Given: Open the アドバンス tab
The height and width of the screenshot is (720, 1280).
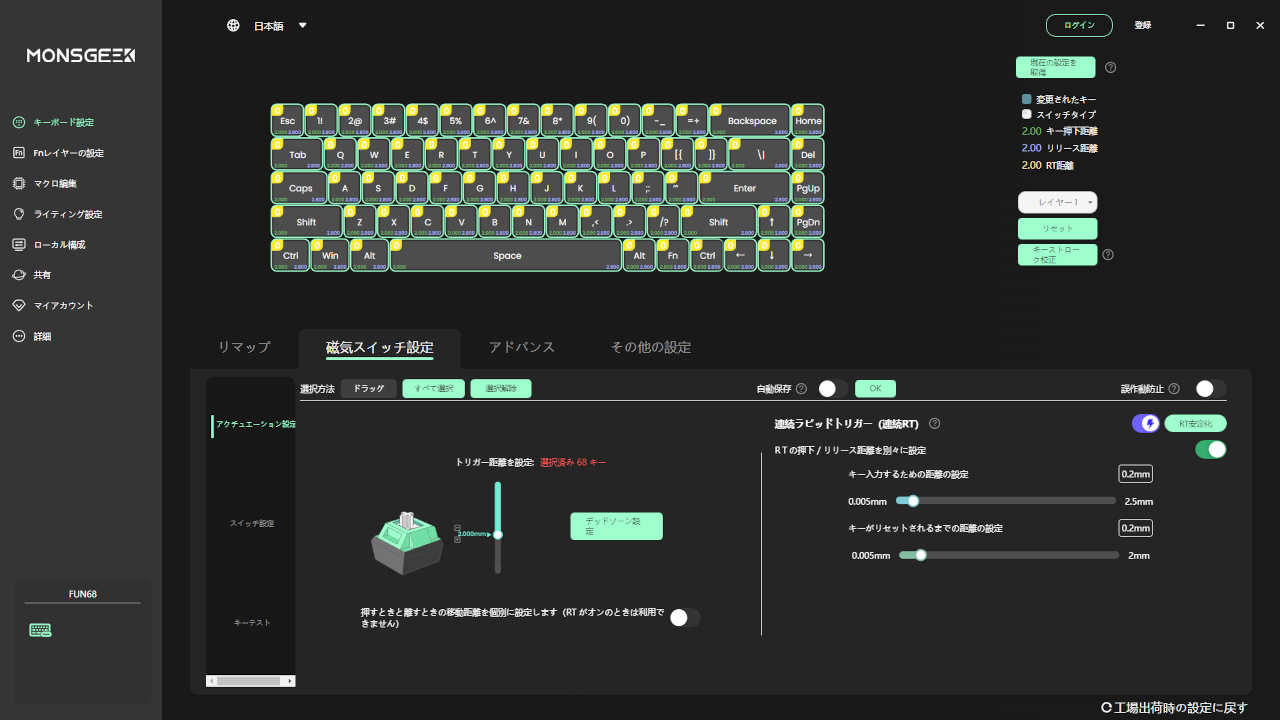Looking at the screenshot, I should pos(521,347).
